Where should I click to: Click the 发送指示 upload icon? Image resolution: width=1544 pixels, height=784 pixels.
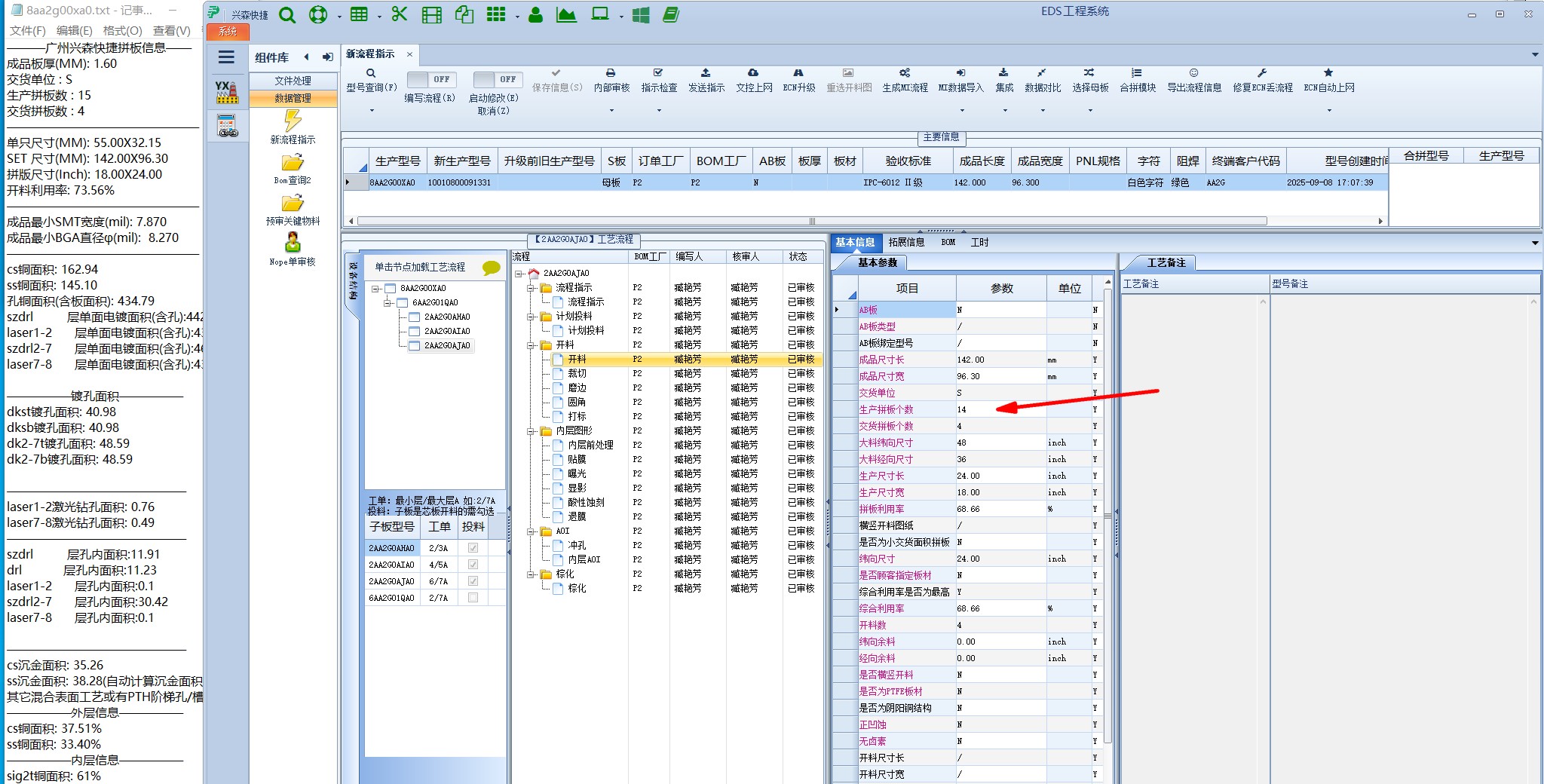coord(706,73)
